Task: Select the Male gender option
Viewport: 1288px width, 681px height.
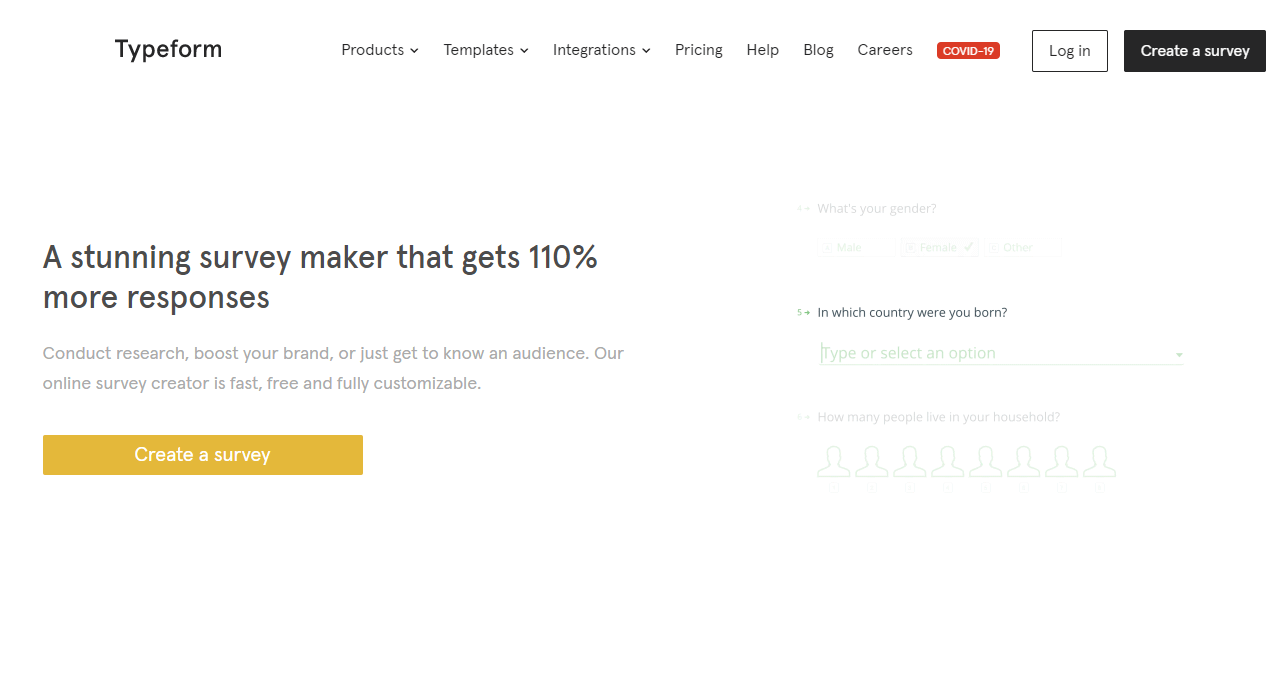Action: [x=856, y=247]
